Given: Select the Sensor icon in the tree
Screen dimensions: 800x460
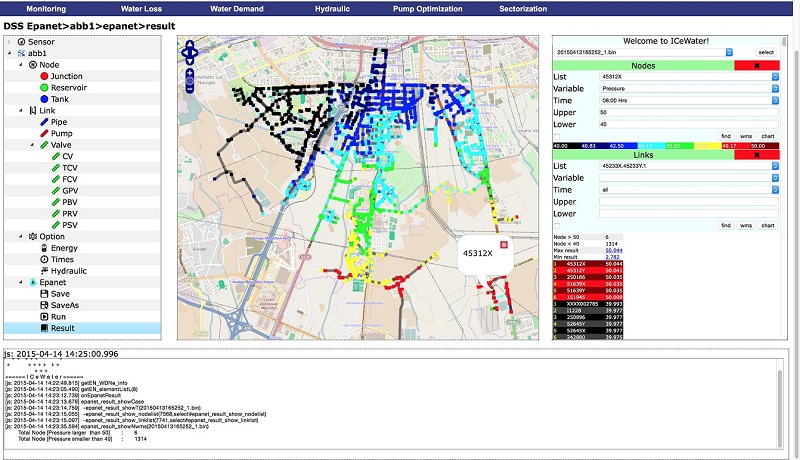Looking at the screenshot, I should (x=21, y=42).
